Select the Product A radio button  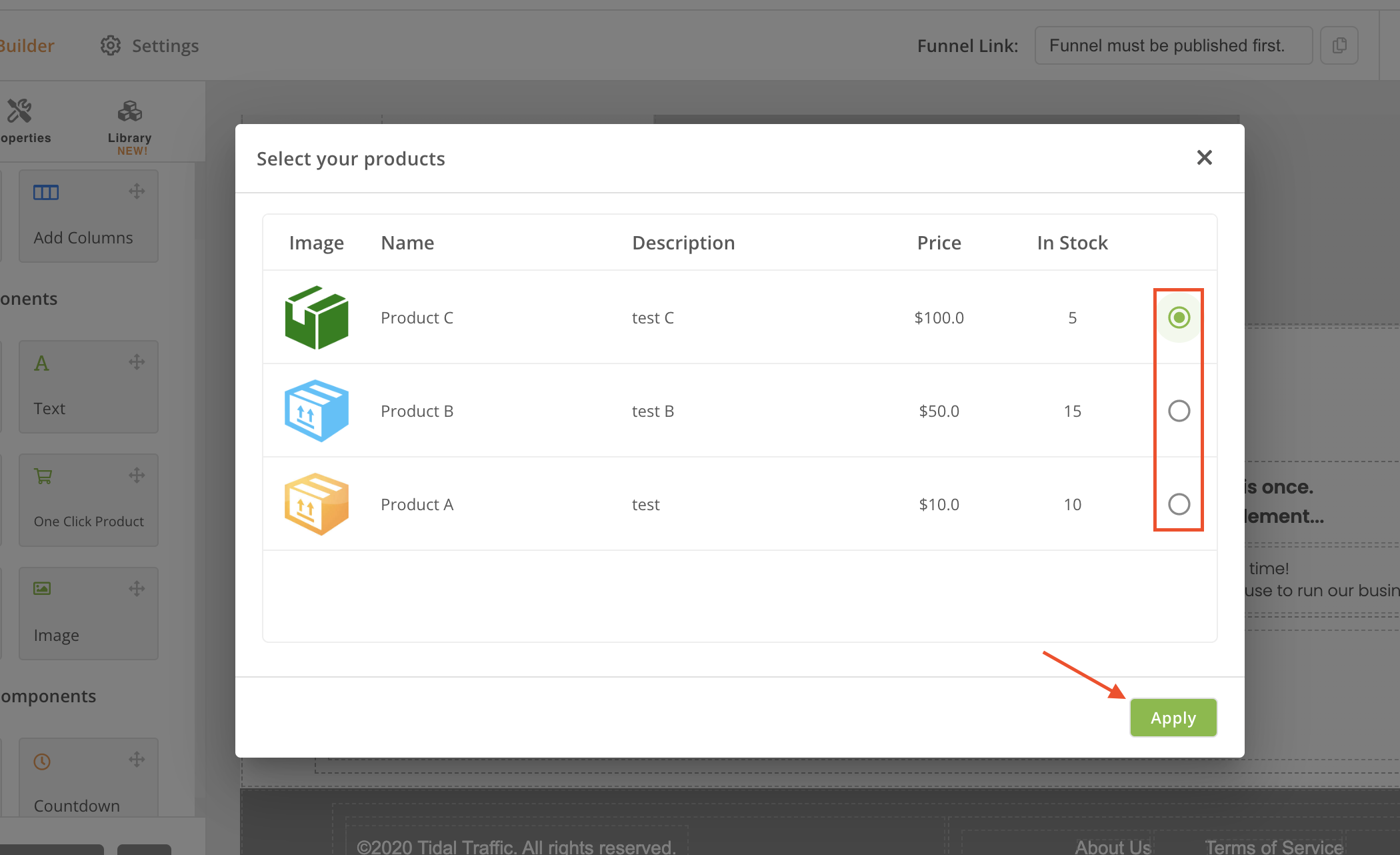[x=1179, y=504]
